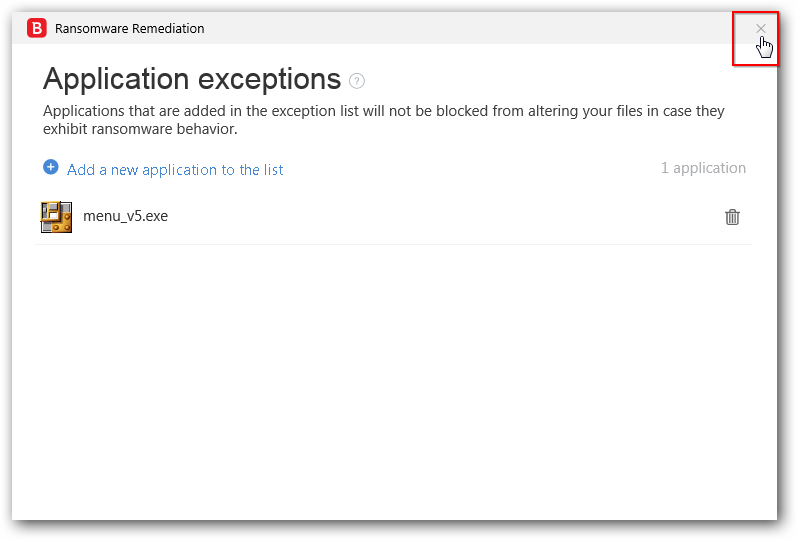Click the Bitdefender logo in the title bar
The image size is (797, 540).
(x=37, y=29)
